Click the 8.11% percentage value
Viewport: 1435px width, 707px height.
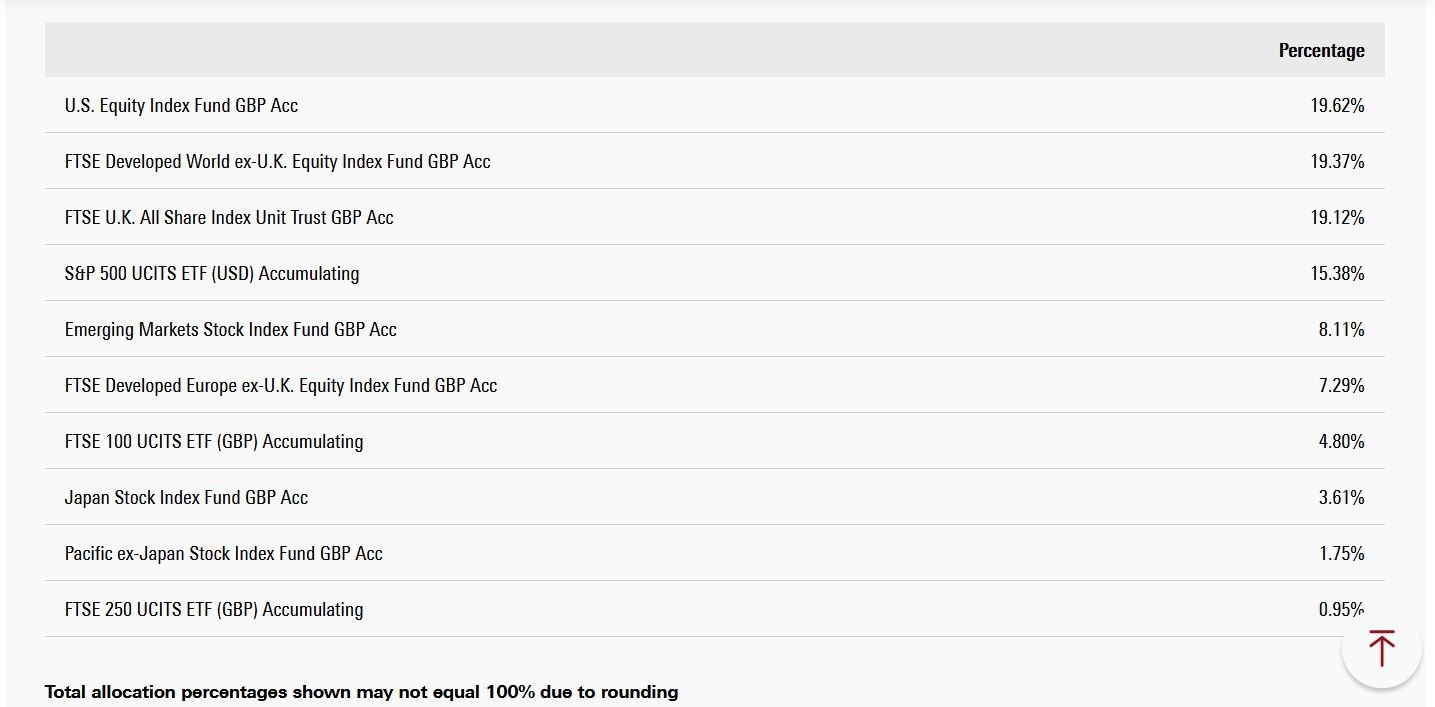(1341, 329)
